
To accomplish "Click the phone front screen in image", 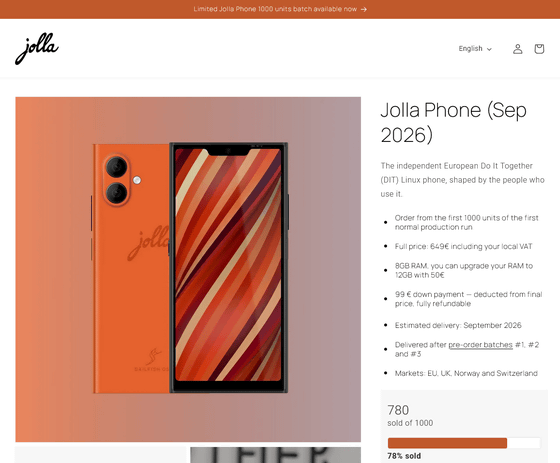I will pos(228,265).
